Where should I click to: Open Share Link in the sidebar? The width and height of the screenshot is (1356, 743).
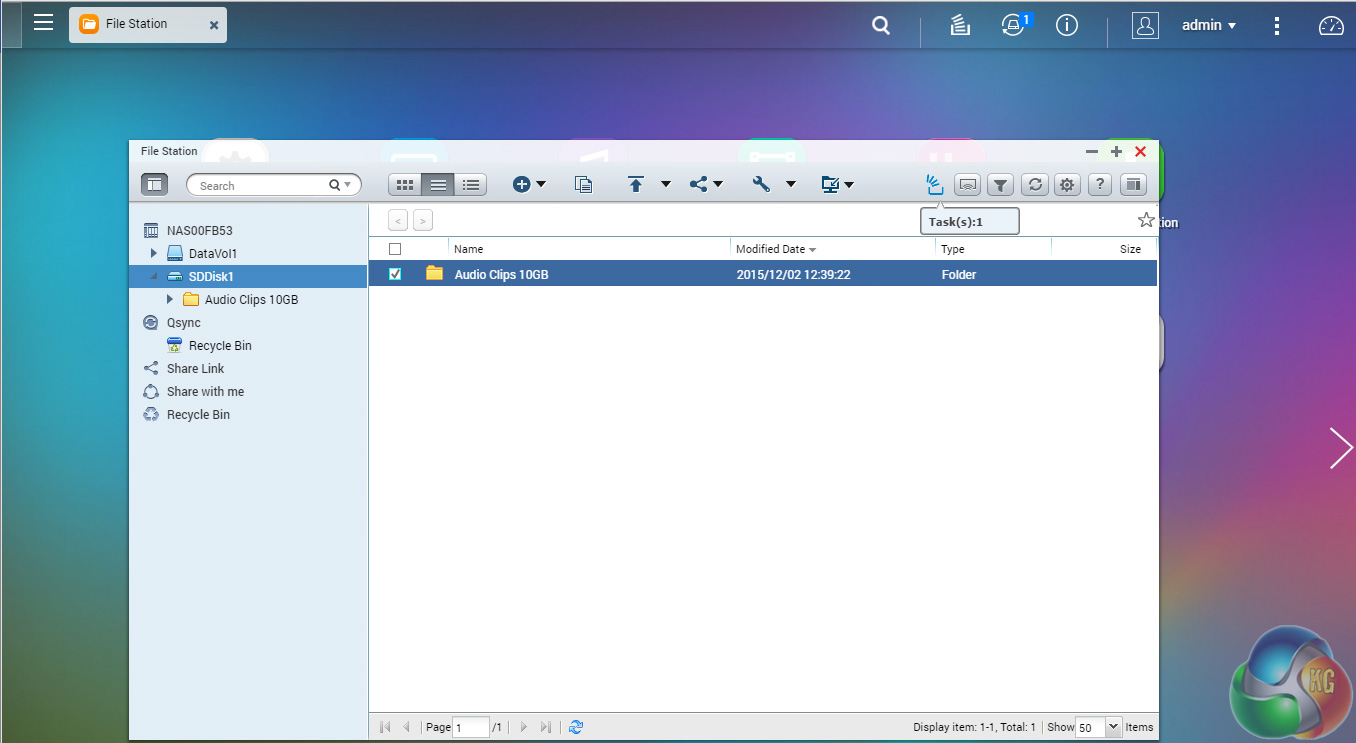click(195, 369)
